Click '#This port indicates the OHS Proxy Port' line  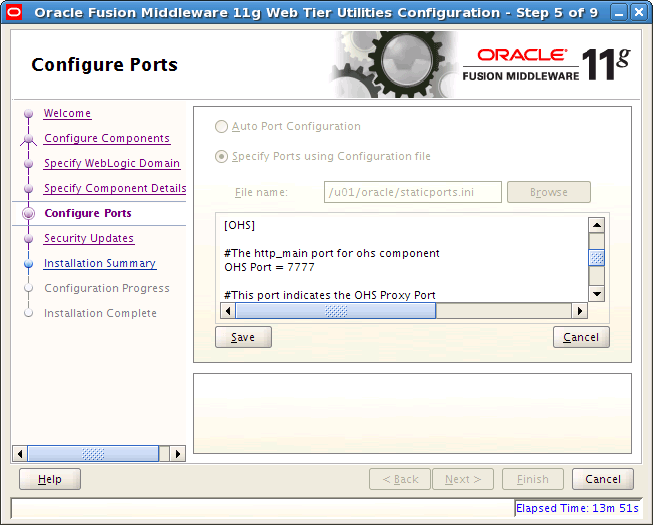(329, 295)
